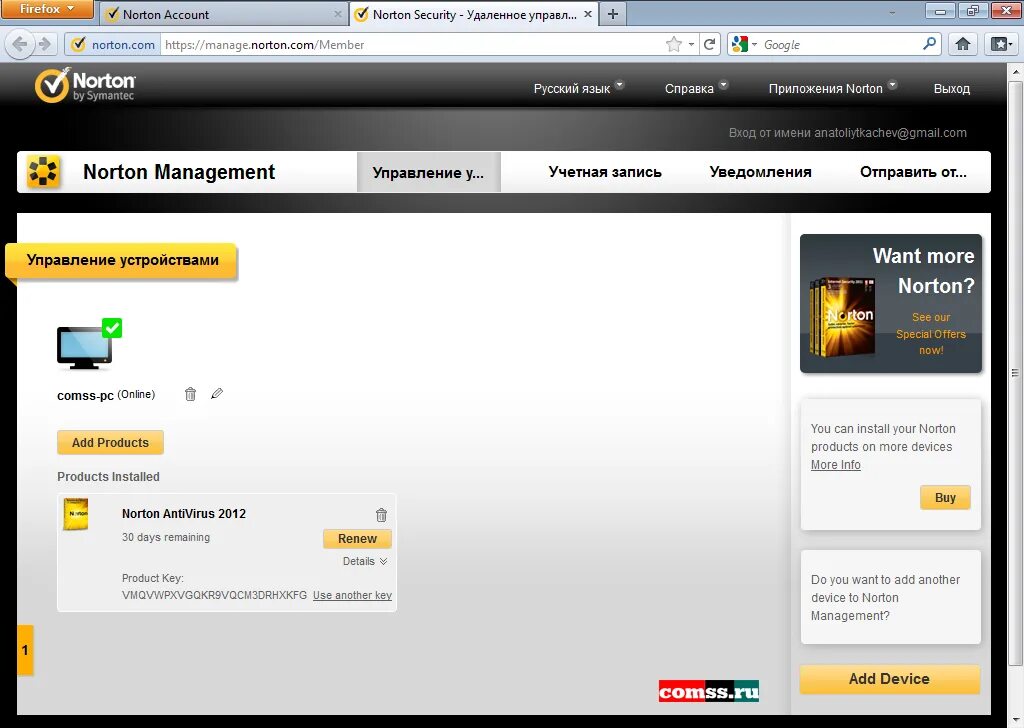Click the Norton Management yellow app icon
This screenshot has width=1024, height=728.
[x=43, y=172]
